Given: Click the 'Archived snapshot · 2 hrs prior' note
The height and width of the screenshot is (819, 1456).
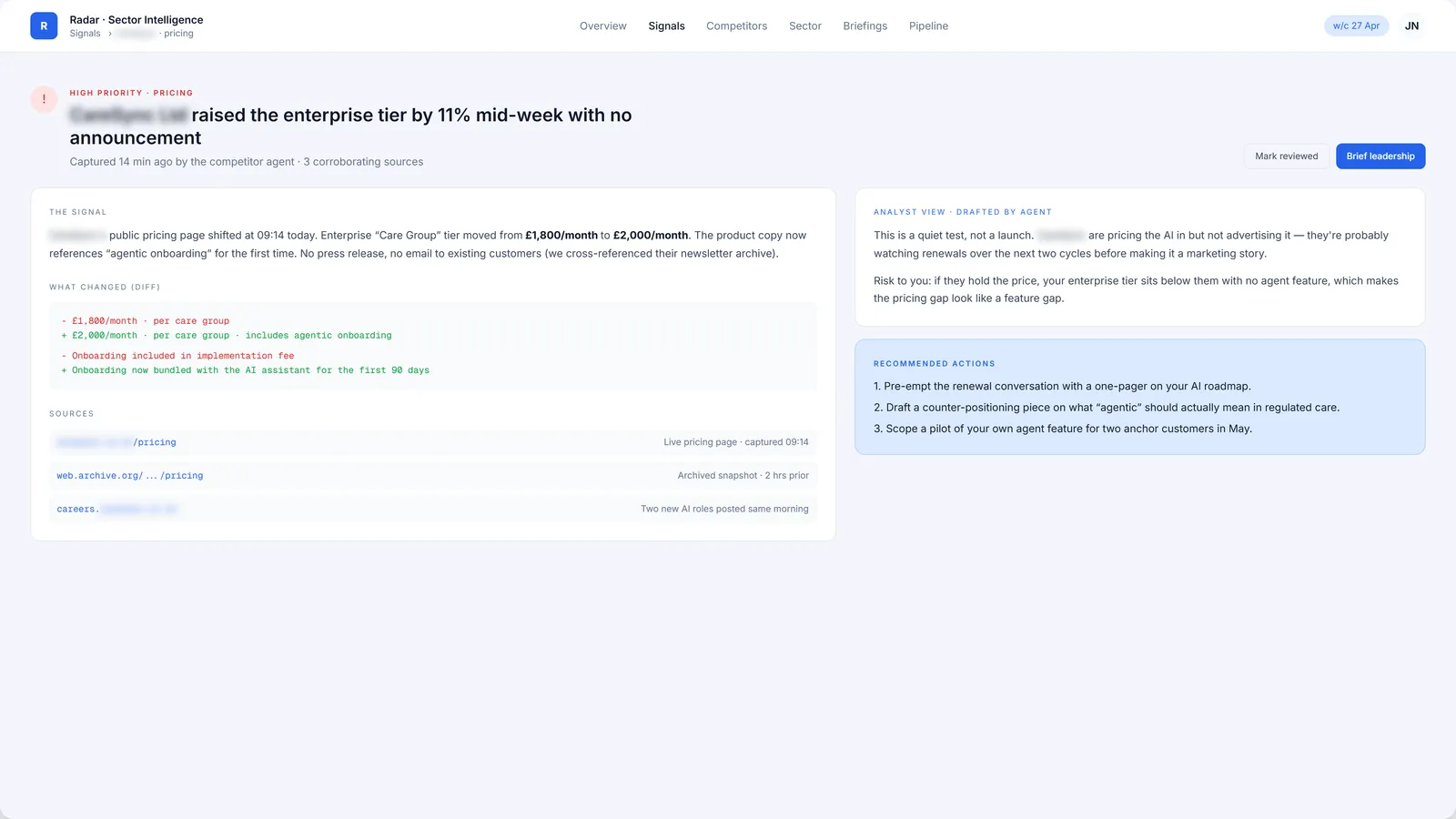Looking at the screenshot, I should pyautogui.click(x=743, y=476).
